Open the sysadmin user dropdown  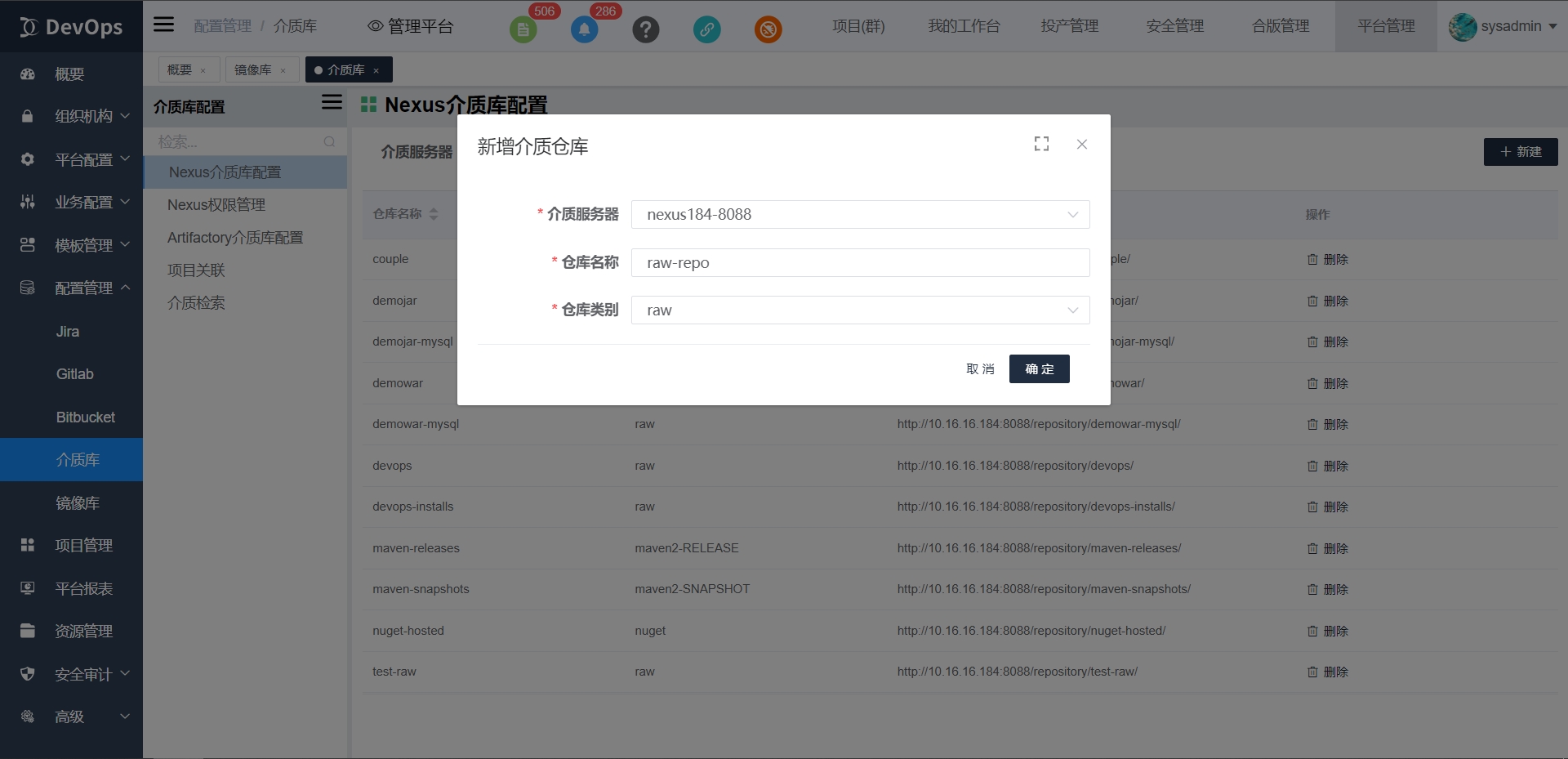click(x=1503, y=26)
